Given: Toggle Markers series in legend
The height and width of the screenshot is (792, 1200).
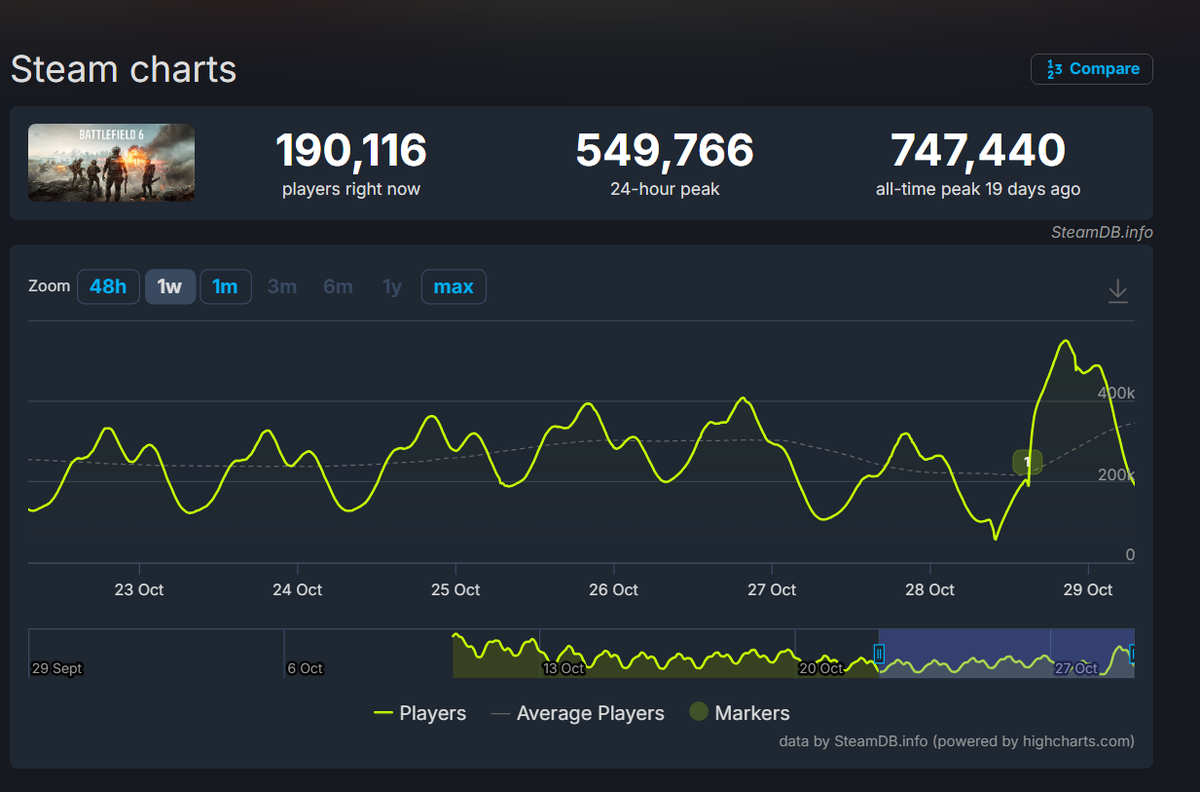Looking at the screenshot, I should [x=740, y=713].
